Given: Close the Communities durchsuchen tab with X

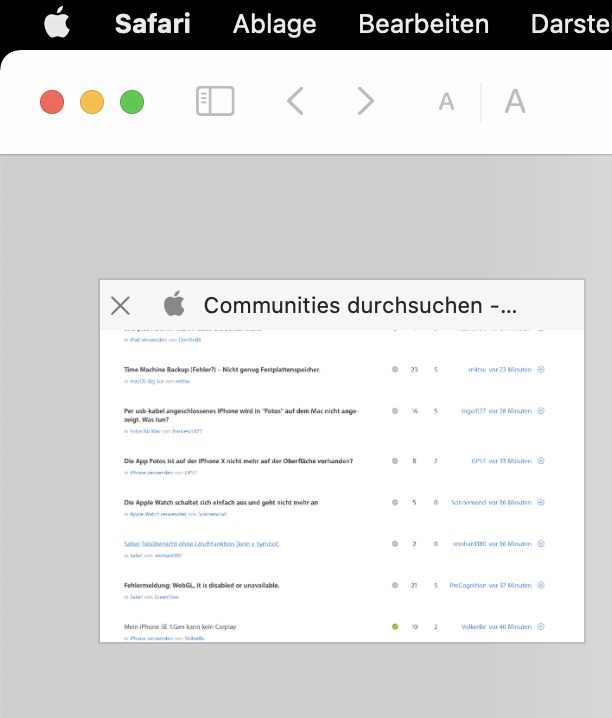Looking at the screenshot, I should pyautogui.click(x=120, y=305).
